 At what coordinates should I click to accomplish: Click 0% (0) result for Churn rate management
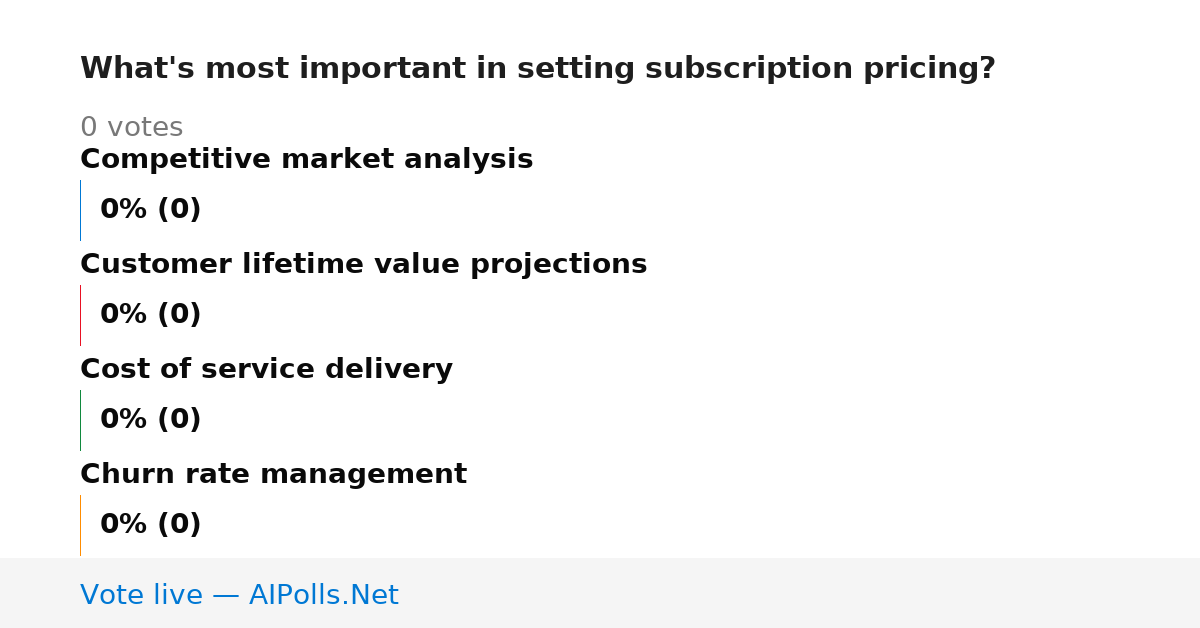coord(151,525)
